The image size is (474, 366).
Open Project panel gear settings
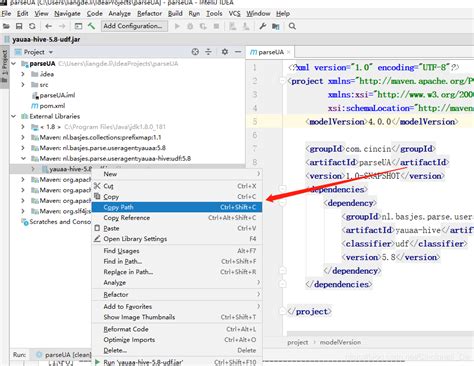pos(225,52)
